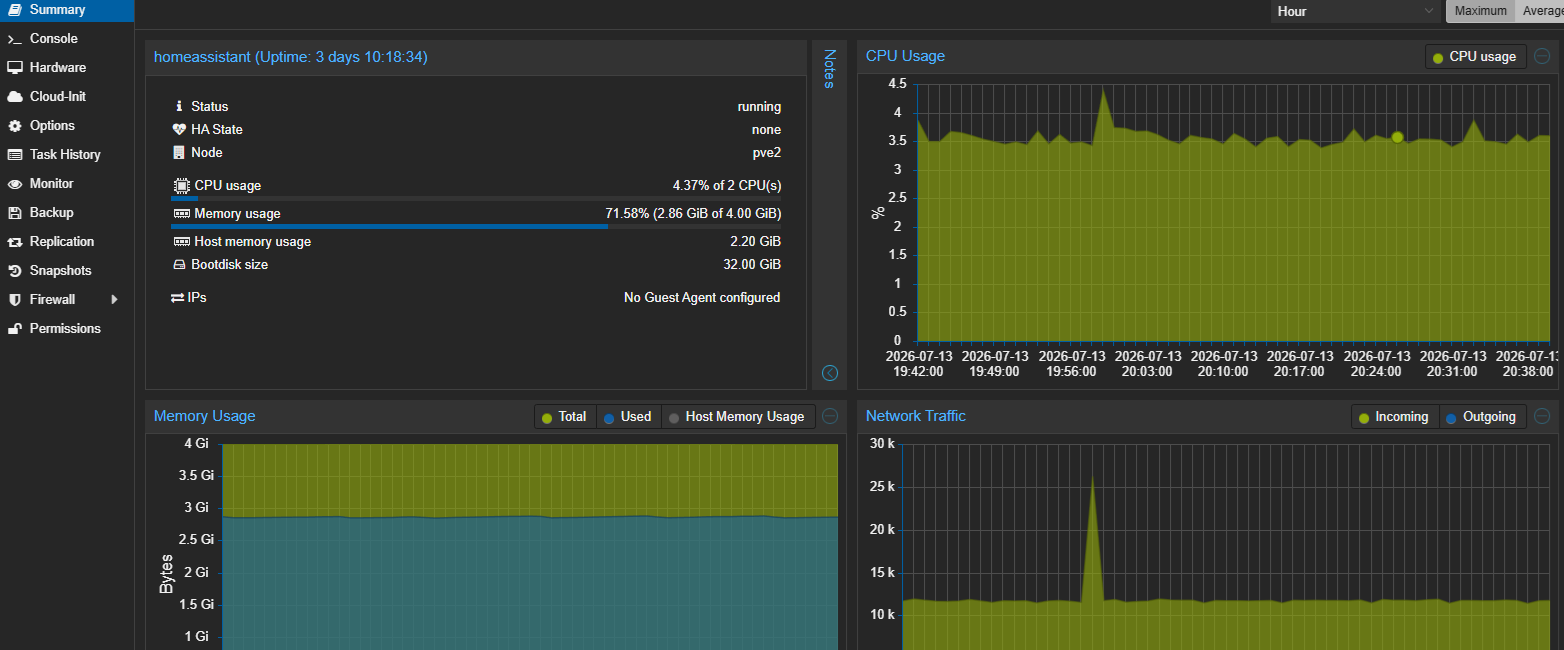
Task: Open the Monitor section
Action: pyautogui.click(x=66, y=184)
